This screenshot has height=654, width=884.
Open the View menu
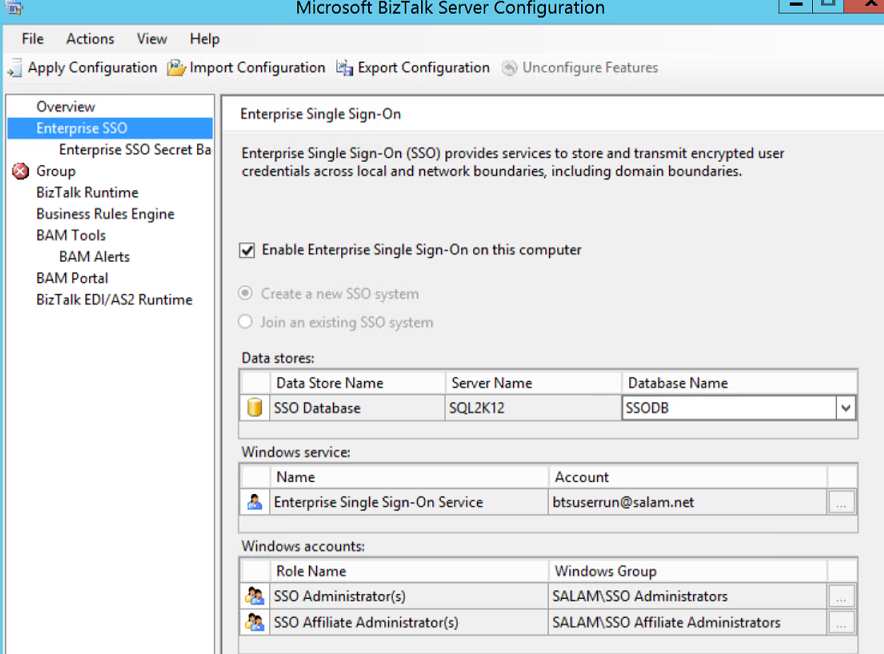(x=152, y=39)
